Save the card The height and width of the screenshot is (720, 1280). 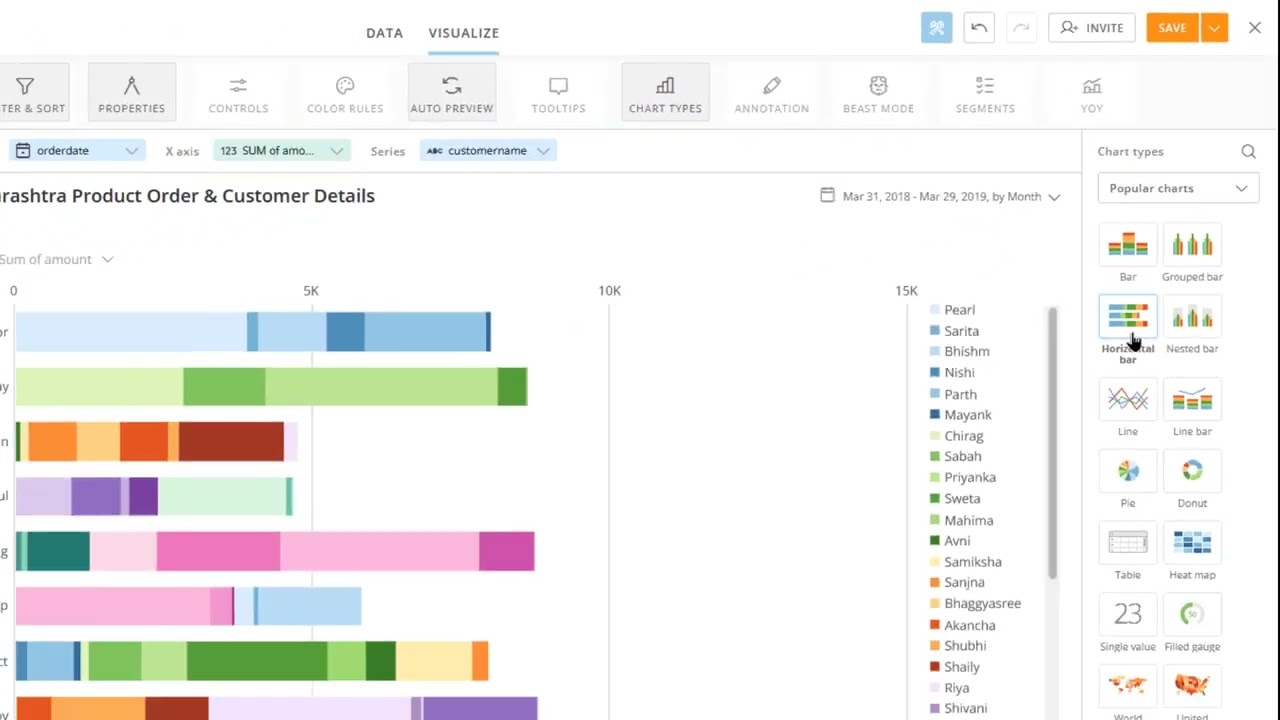click(x=1172, y=28)
